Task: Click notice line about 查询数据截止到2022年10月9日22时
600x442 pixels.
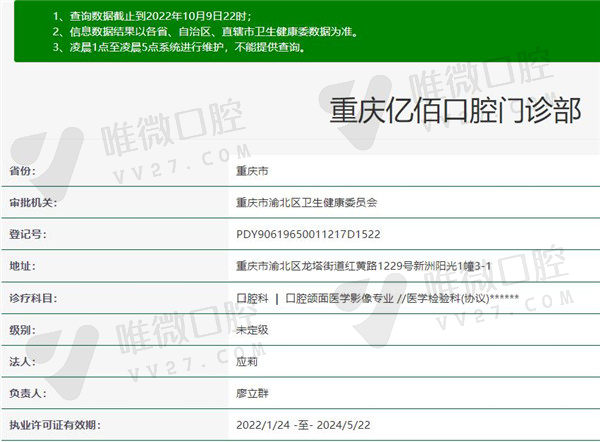Action: click(153, 16)
